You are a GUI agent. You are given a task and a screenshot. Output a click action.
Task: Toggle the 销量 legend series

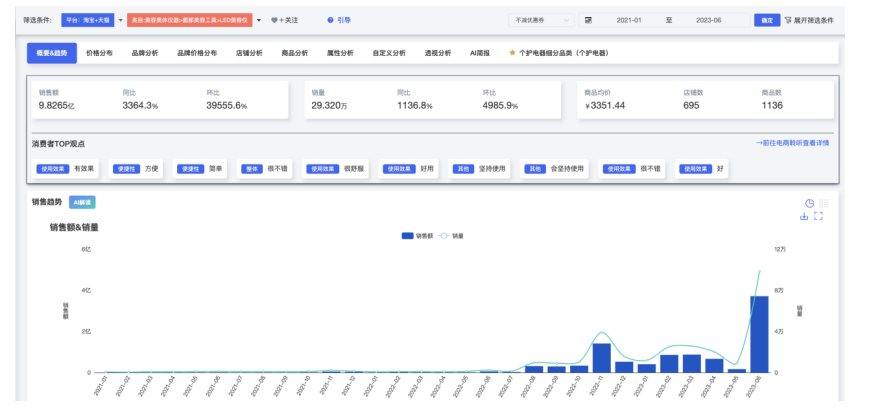coord(451,236)
